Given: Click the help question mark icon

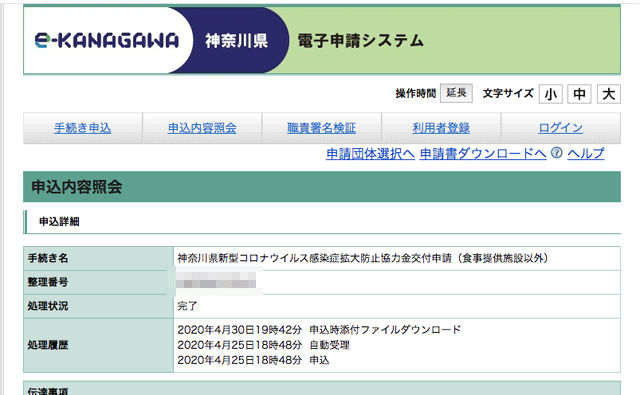Looking at the screenshot, I should [x=556, y=153].
